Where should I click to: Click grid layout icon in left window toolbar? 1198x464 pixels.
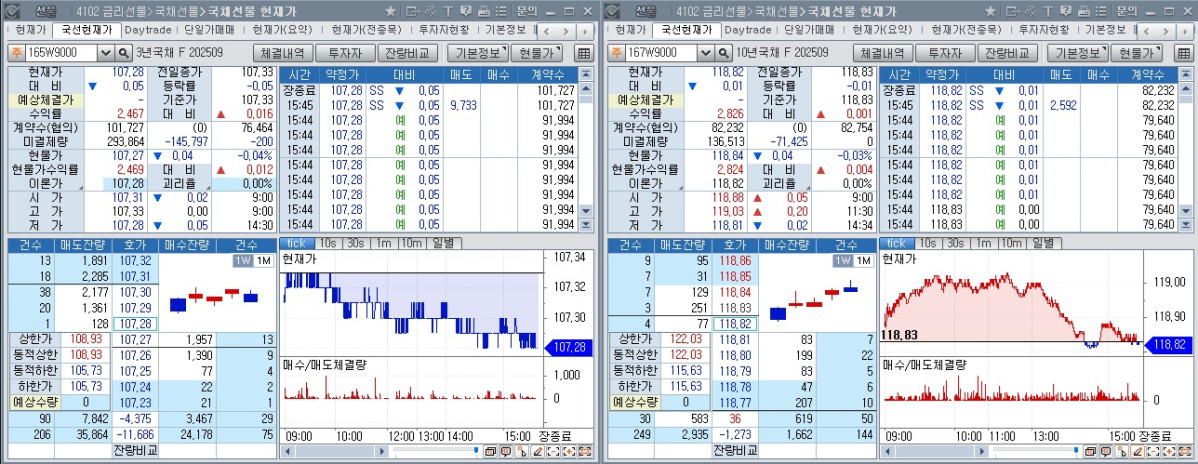(584, 53)
